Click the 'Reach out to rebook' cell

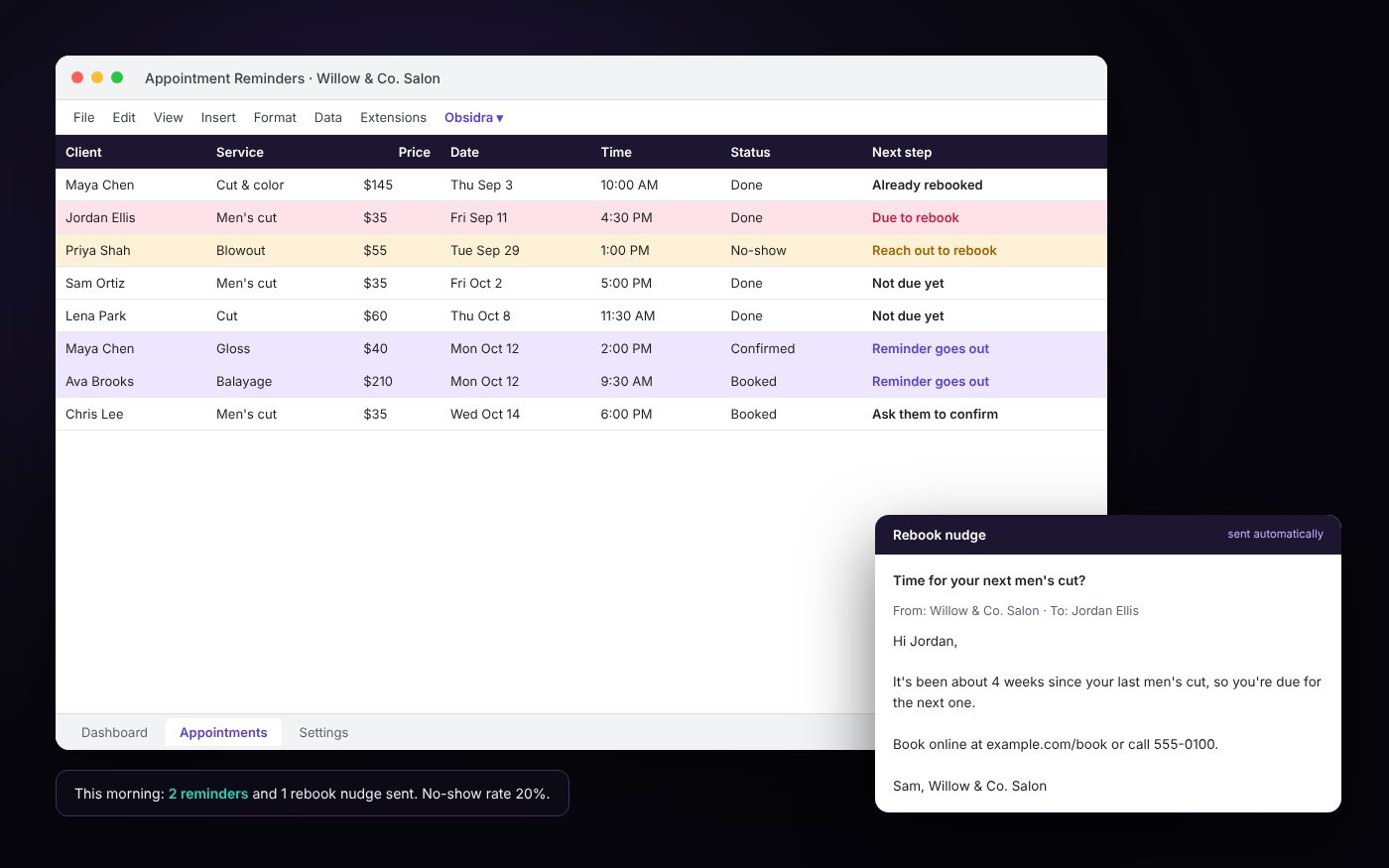pos(984,250)
